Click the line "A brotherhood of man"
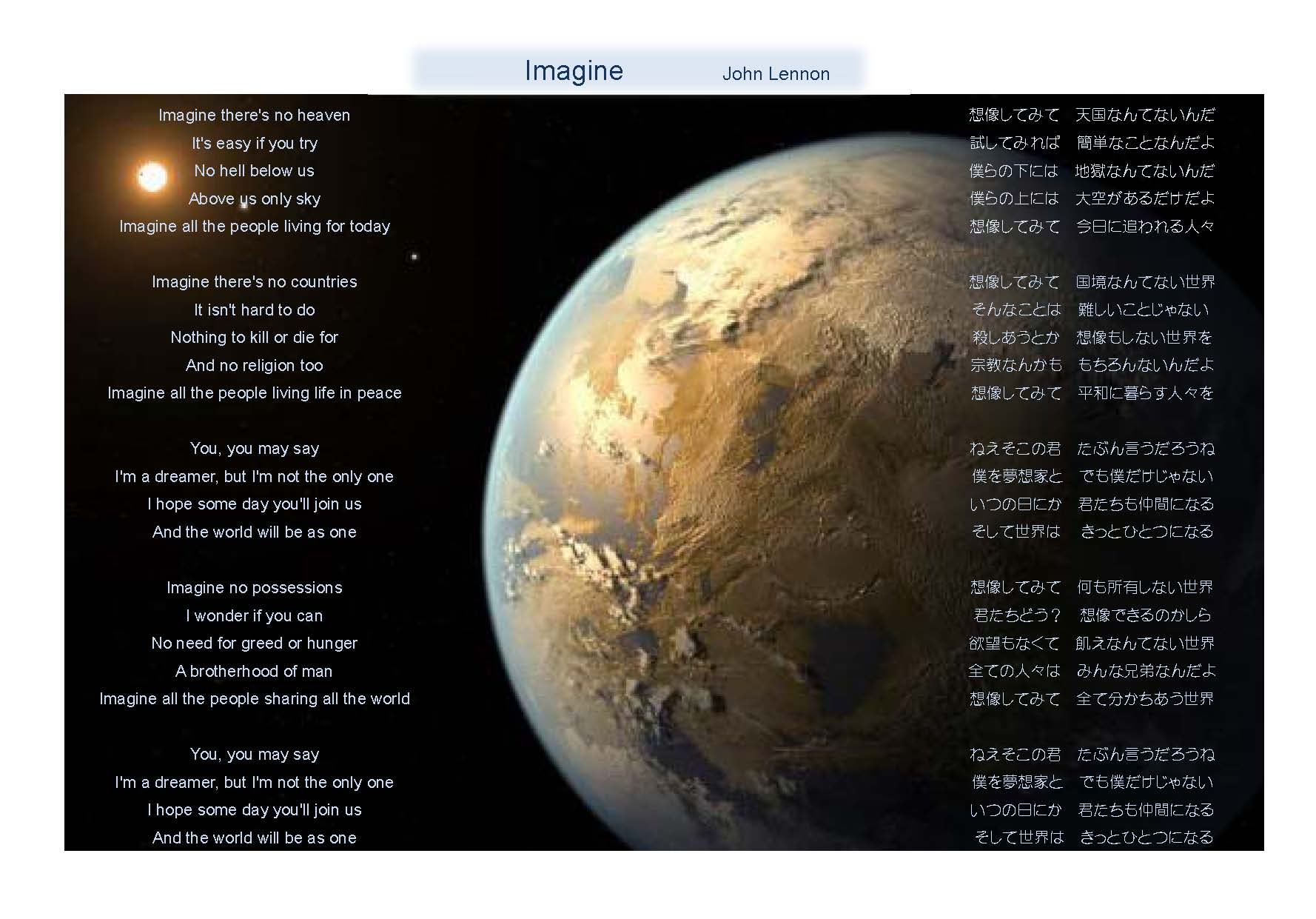Viewport: 1316px width, 919px height. (254, 671)
